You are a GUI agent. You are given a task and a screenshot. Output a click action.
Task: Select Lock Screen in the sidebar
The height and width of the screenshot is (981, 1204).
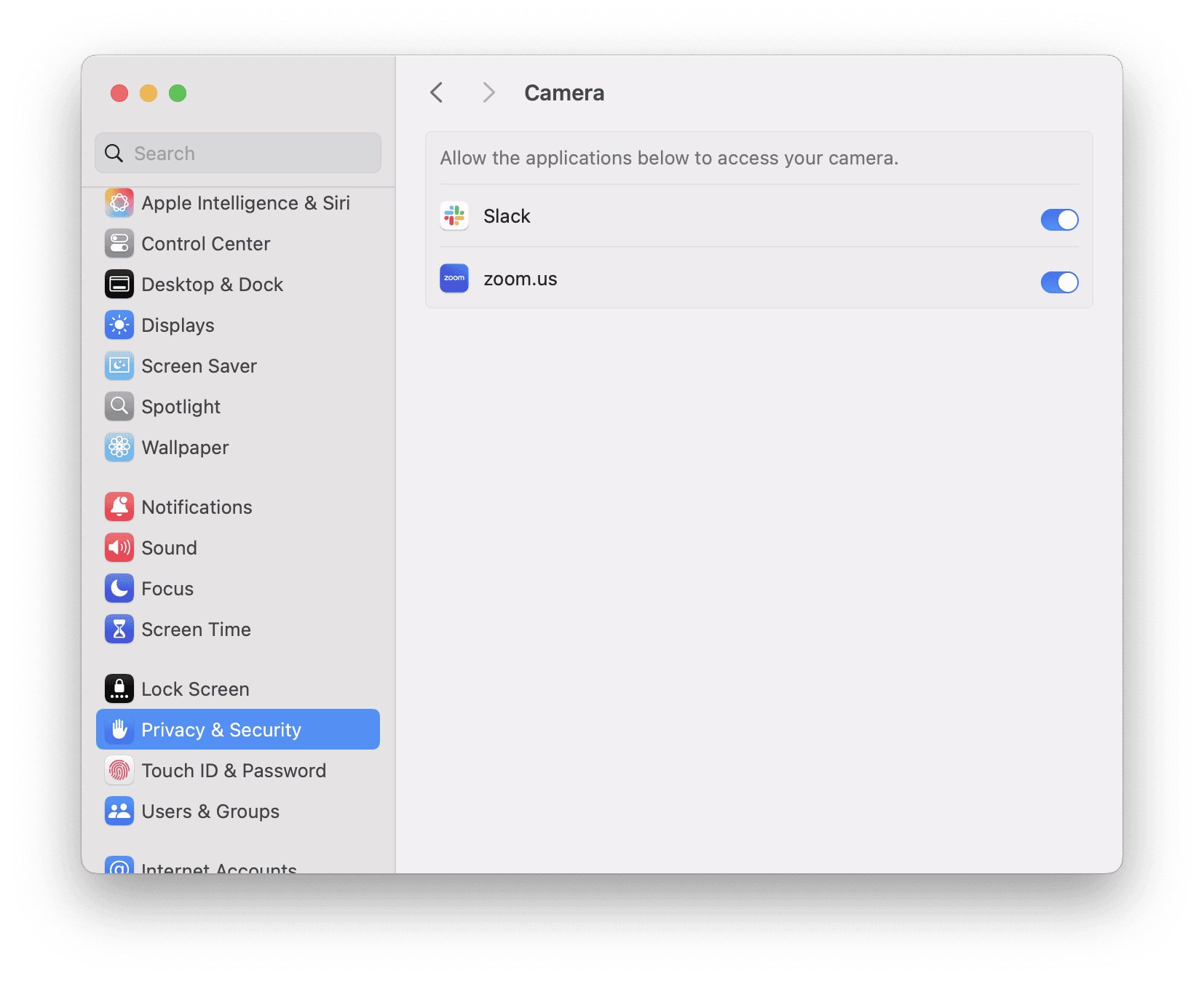195,688
